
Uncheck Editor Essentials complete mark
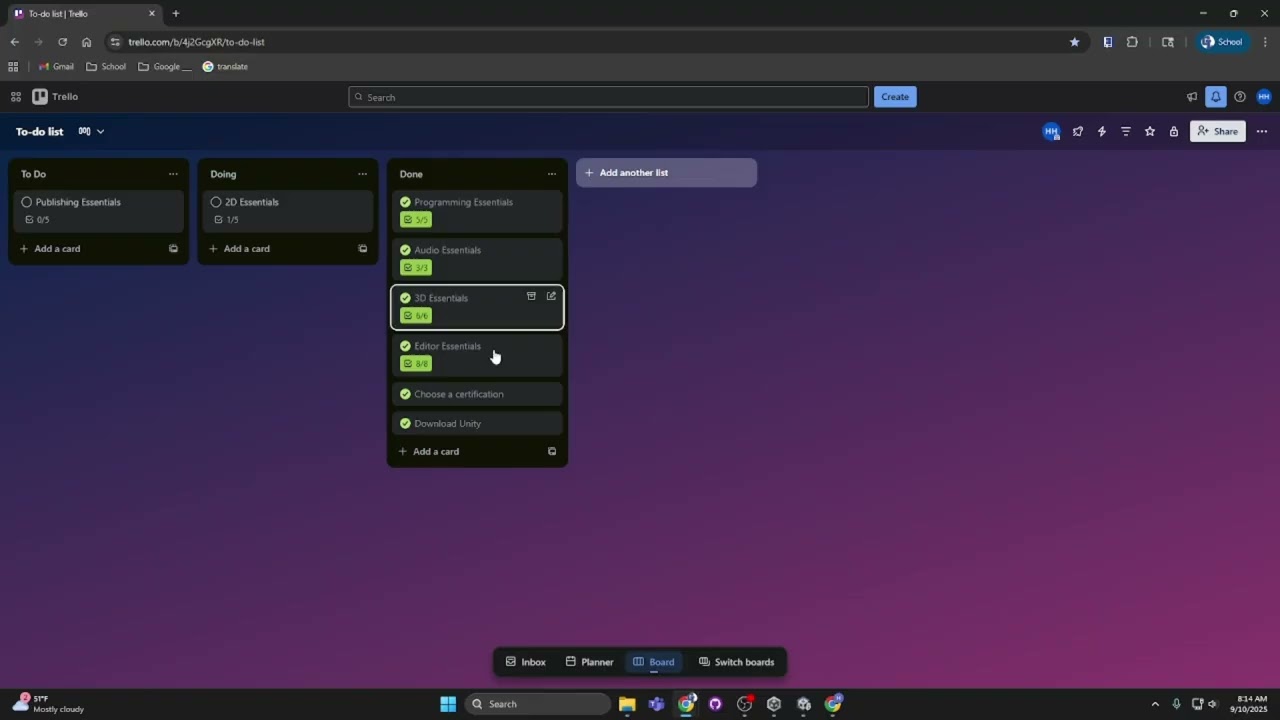[405, 346]
